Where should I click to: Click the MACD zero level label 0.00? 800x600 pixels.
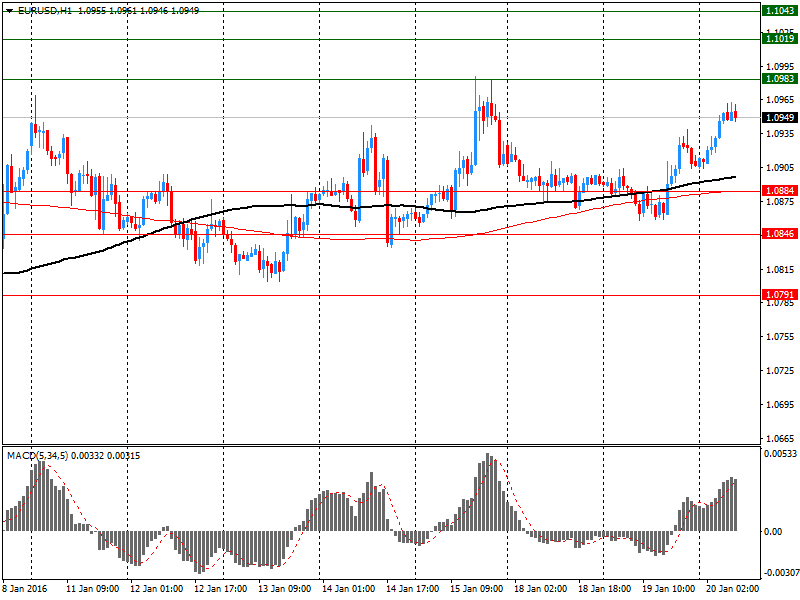pos(772,532)
